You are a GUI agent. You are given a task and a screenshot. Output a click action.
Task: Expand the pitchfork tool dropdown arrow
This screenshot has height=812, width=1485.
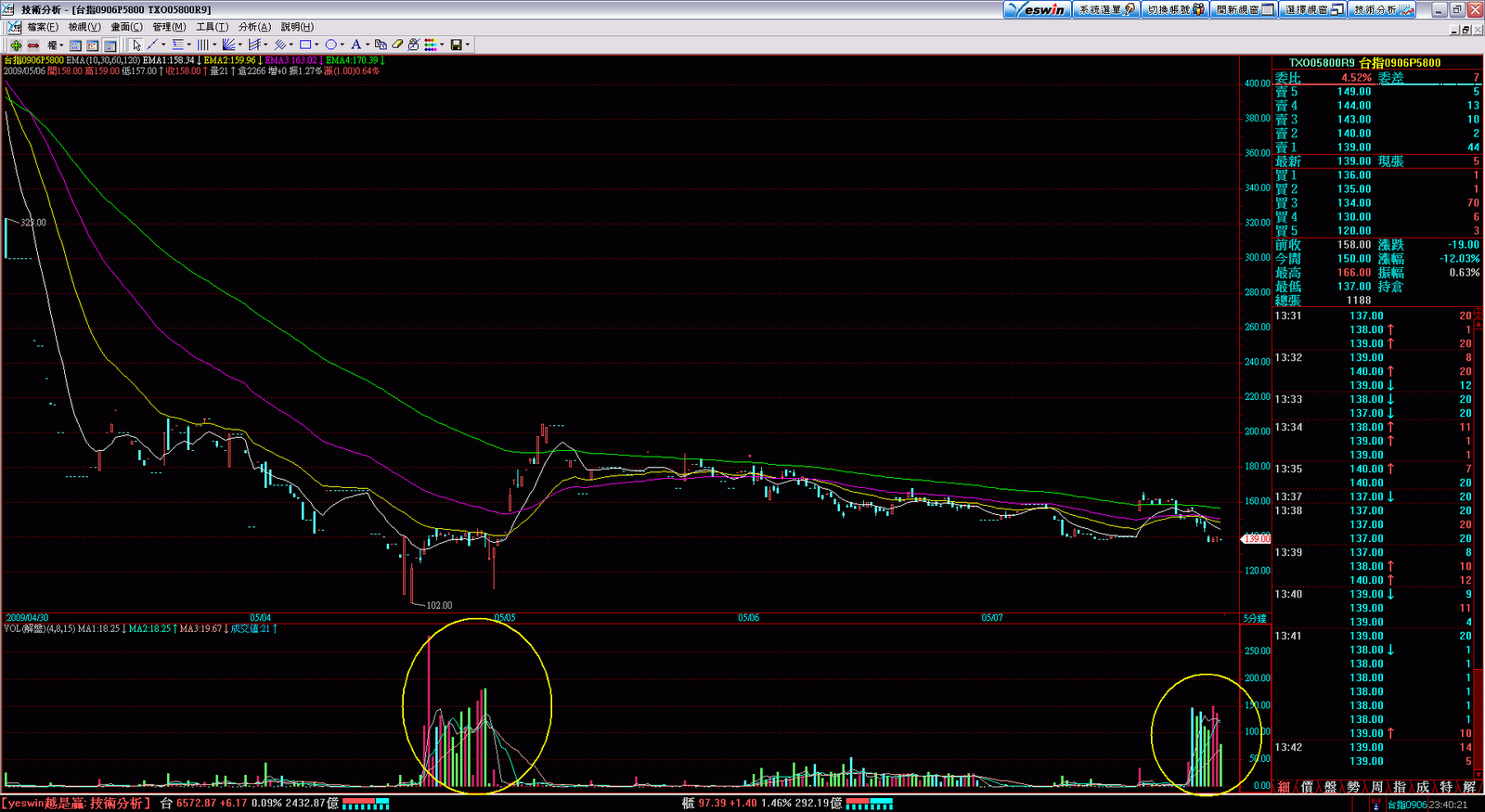pyautogui.click(x=266, y=45)
